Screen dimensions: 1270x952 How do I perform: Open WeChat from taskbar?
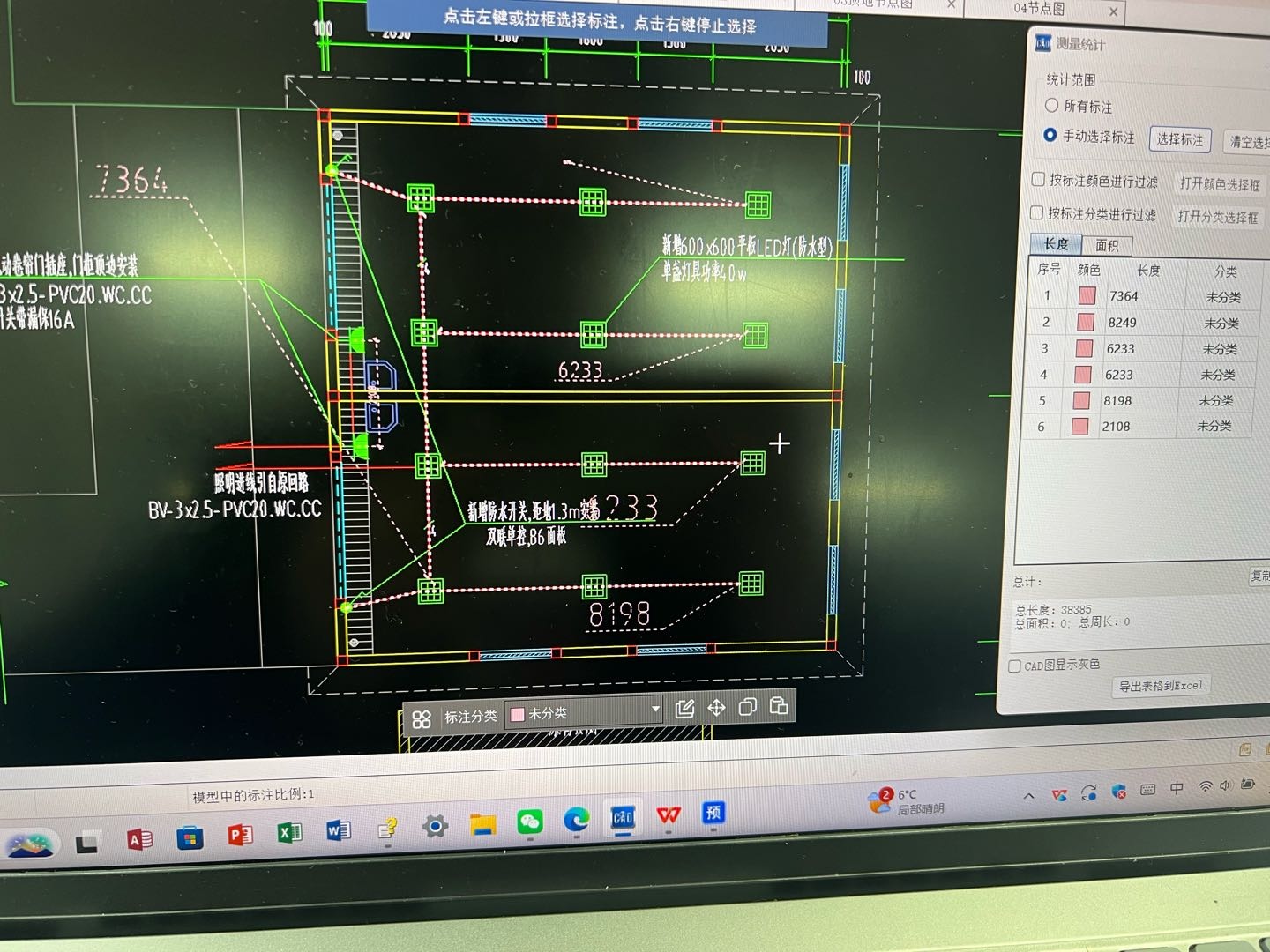530,822
